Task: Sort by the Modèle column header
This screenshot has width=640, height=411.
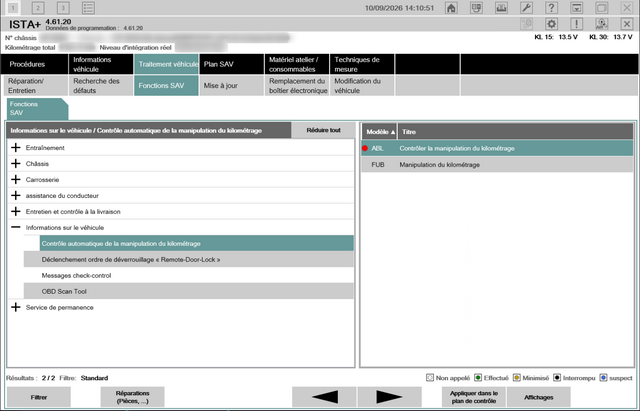Action: [x=379, y=132]
